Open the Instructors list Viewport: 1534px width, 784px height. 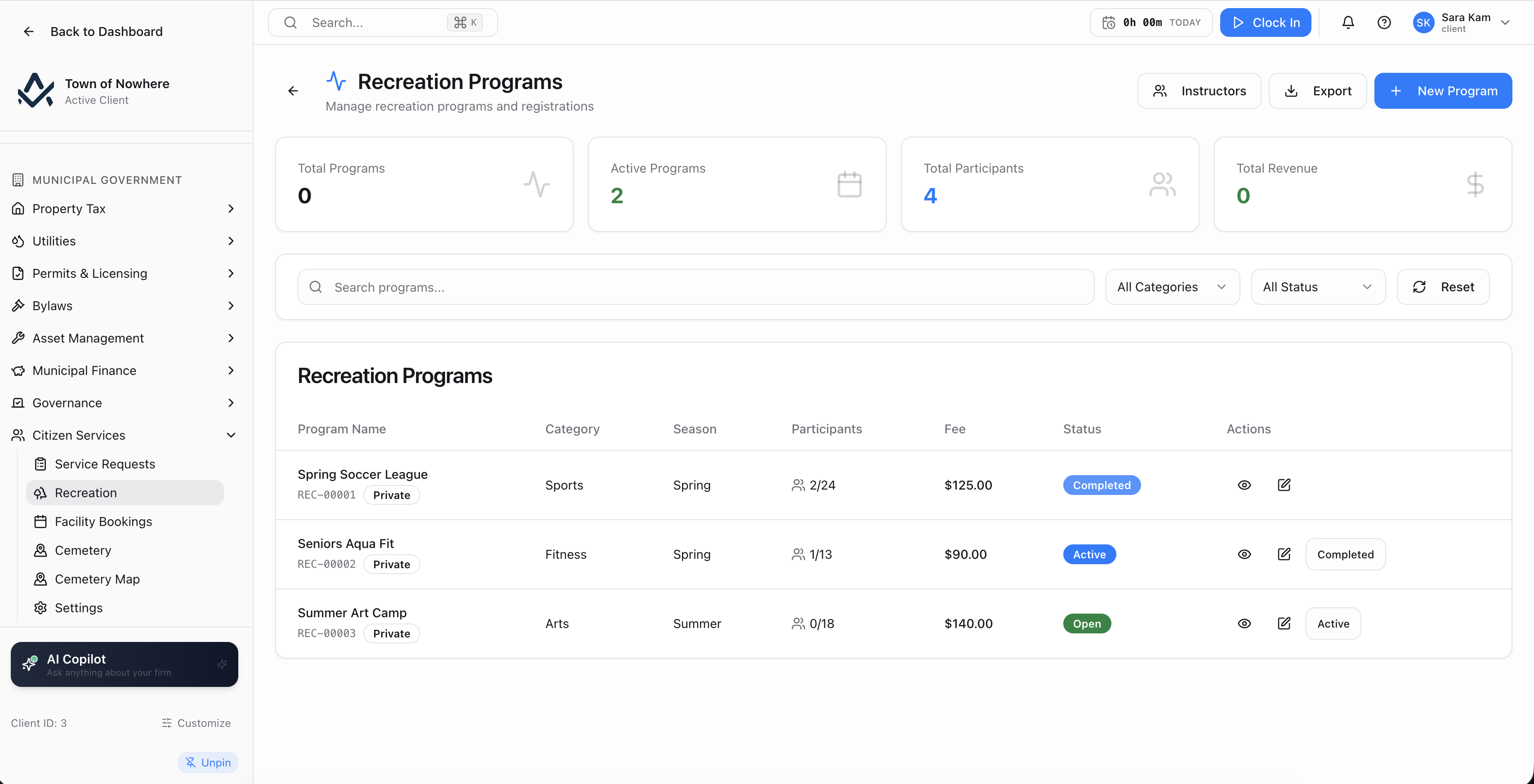pyautogui.click(x=1199, y=90)
